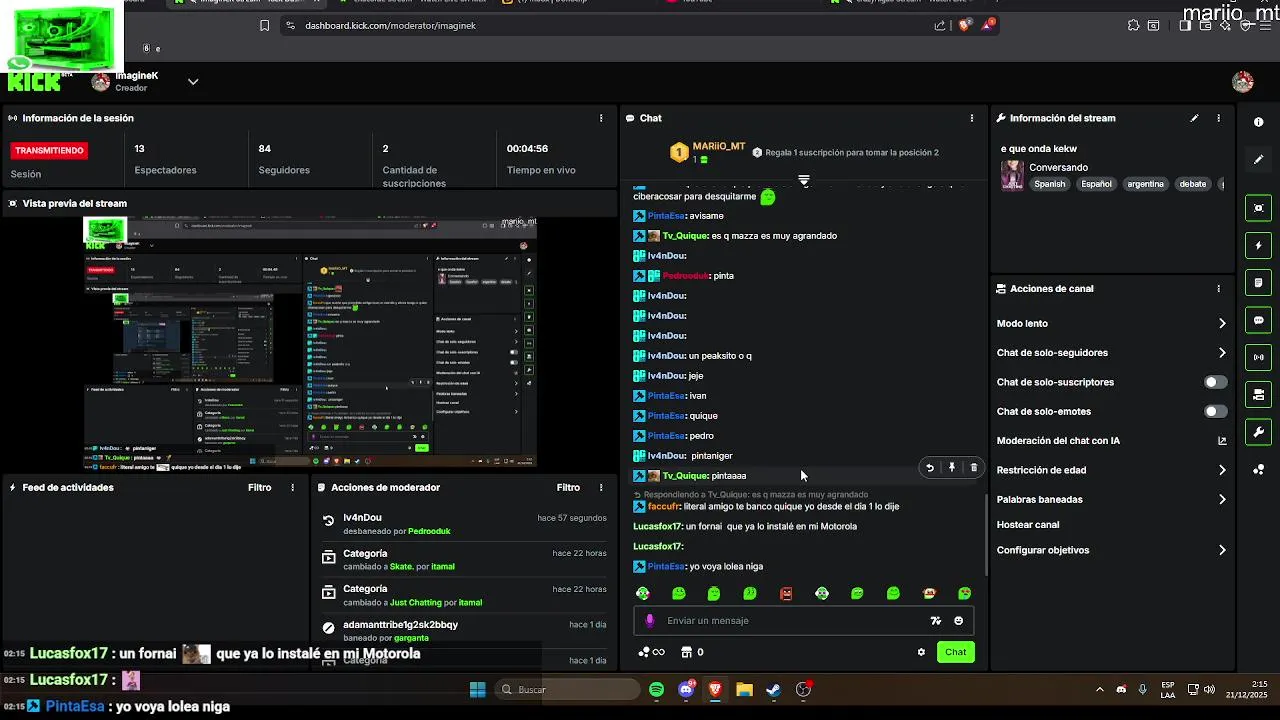1280x720 pixels.
Task: Open Acciones de canal three-dot menu
Action: [1218, 289]
